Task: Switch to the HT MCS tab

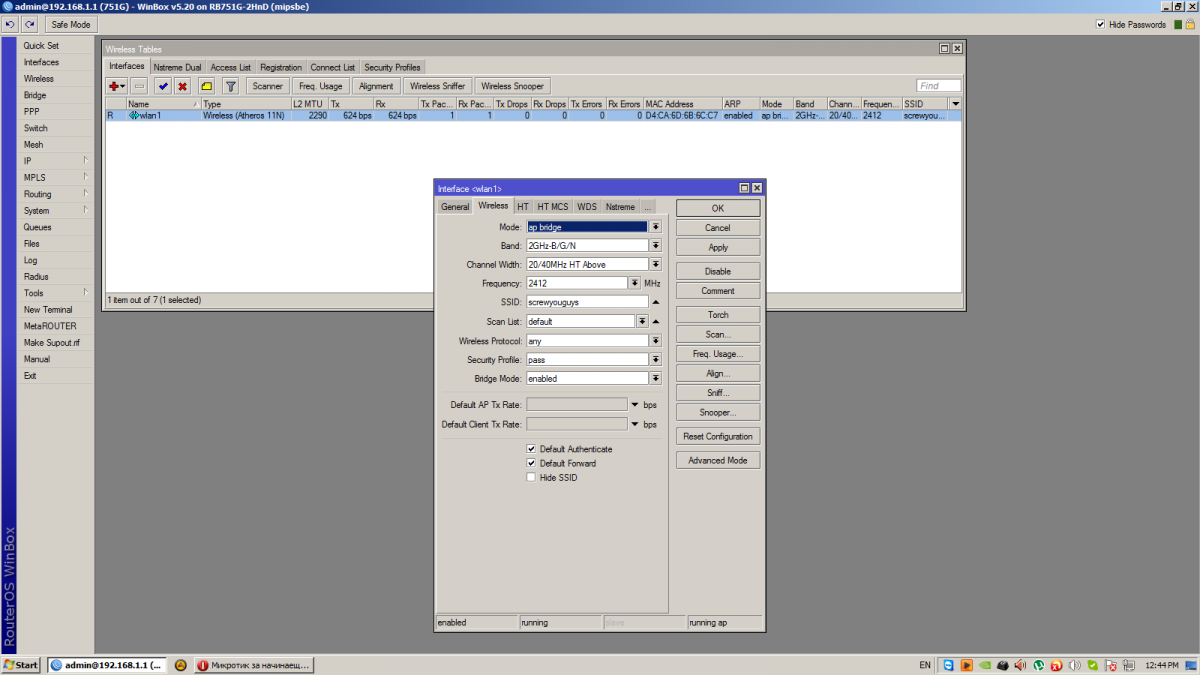Action: click(x=552, y=207)
